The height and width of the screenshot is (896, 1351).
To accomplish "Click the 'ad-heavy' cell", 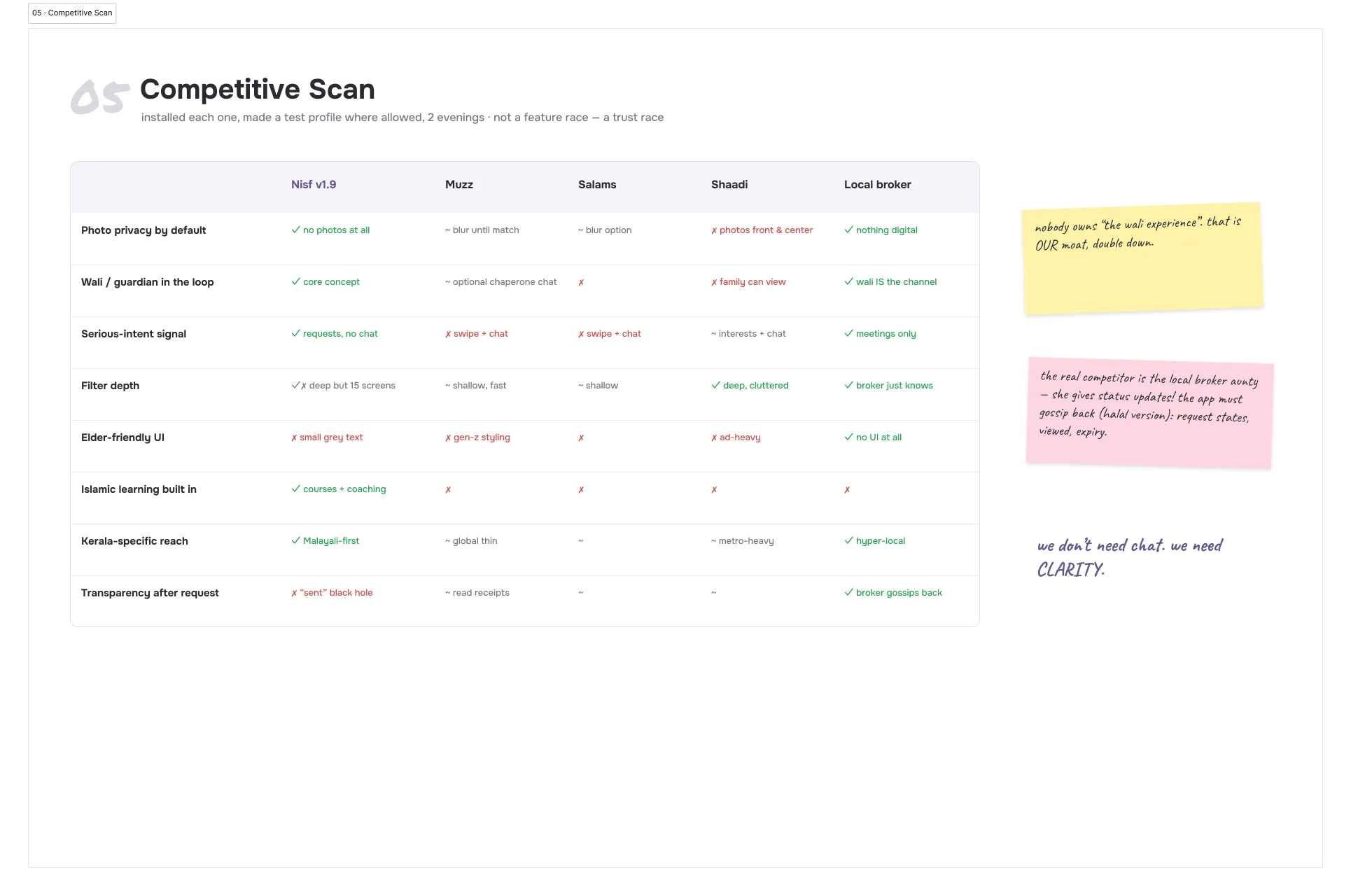I will coord(736,437).
